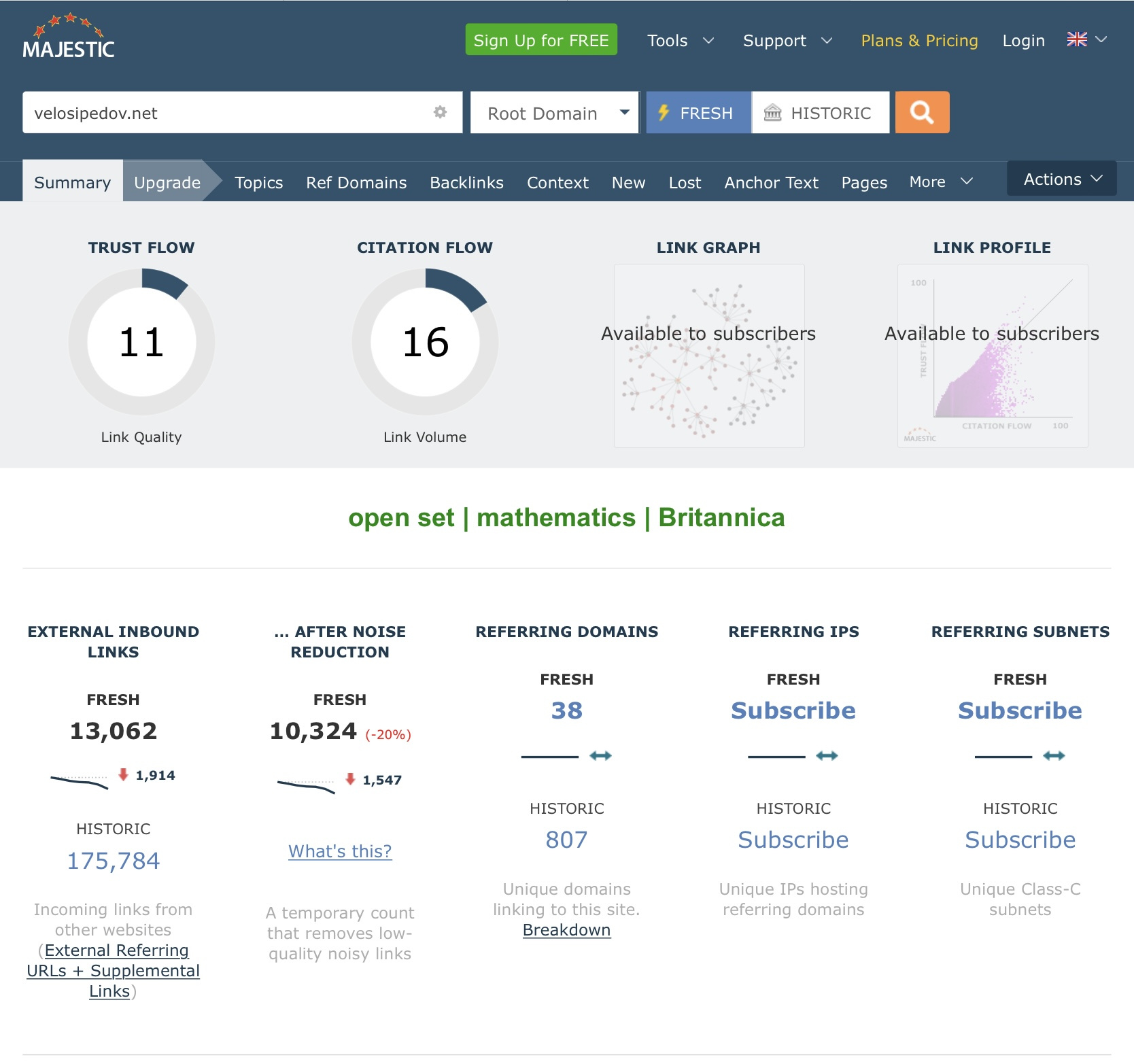Screen dimensions: 1134x1064
Task: Open the Upgrade tab
Action: coord(167,182)
